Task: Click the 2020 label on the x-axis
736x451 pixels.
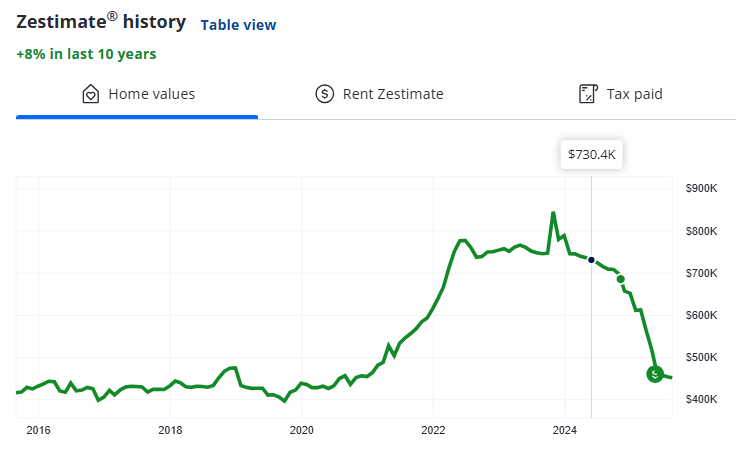Action: point(301,430)
